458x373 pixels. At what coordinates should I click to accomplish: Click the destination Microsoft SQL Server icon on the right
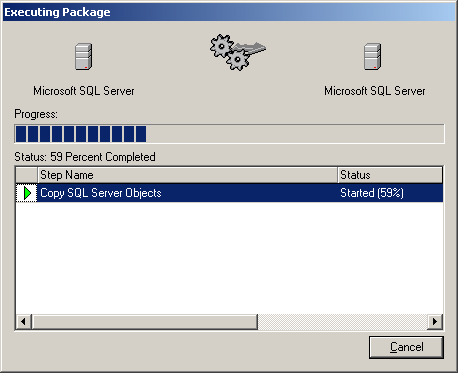pyautogui.click(x=372, y=56)
